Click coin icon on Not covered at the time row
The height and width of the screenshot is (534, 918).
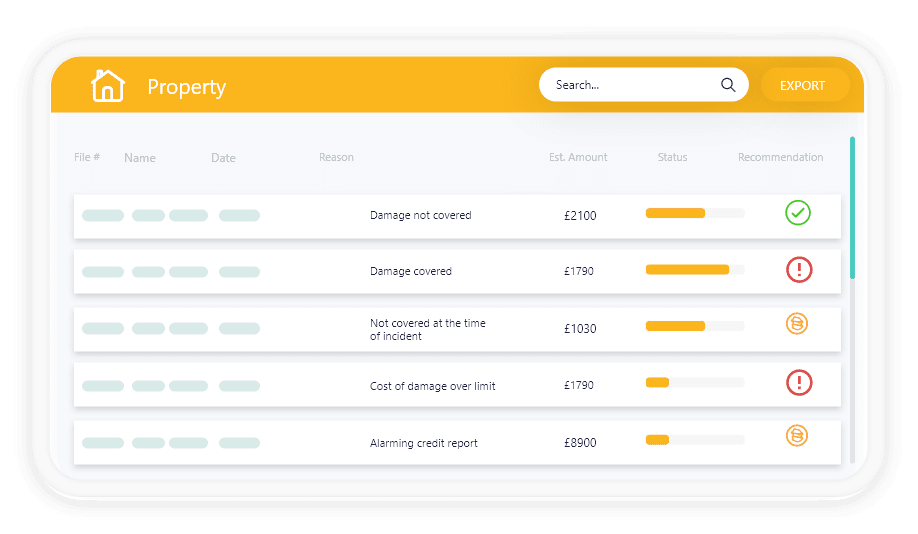[x=797, y=323]
